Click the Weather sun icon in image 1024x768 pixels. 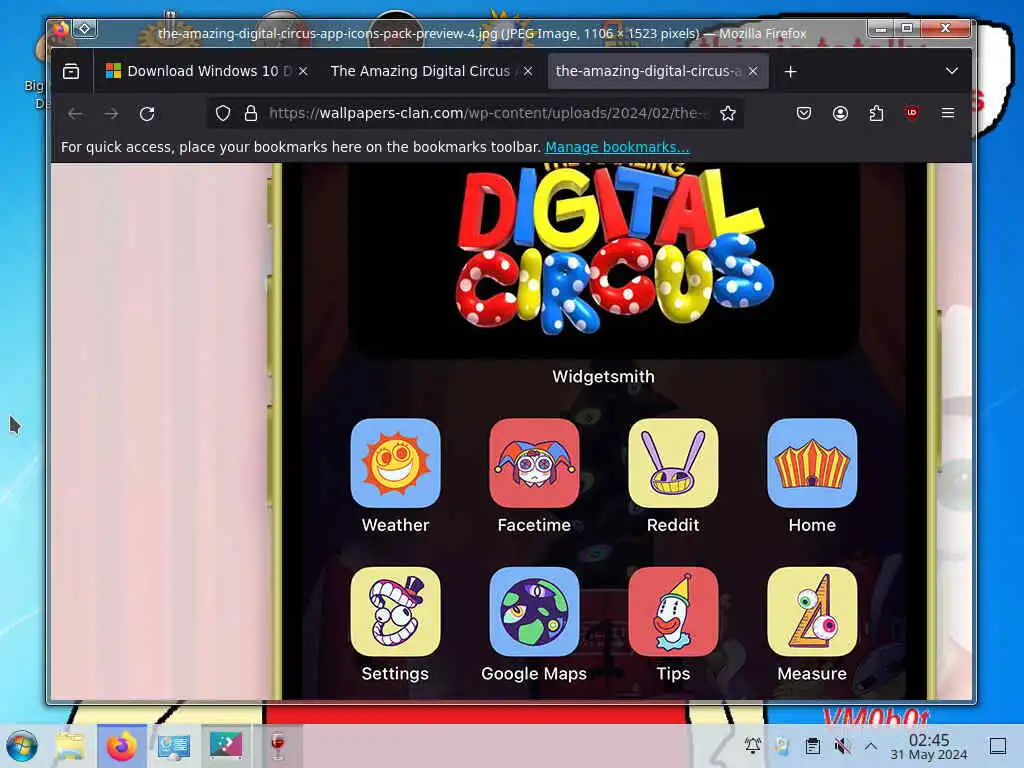pos(395,462)
